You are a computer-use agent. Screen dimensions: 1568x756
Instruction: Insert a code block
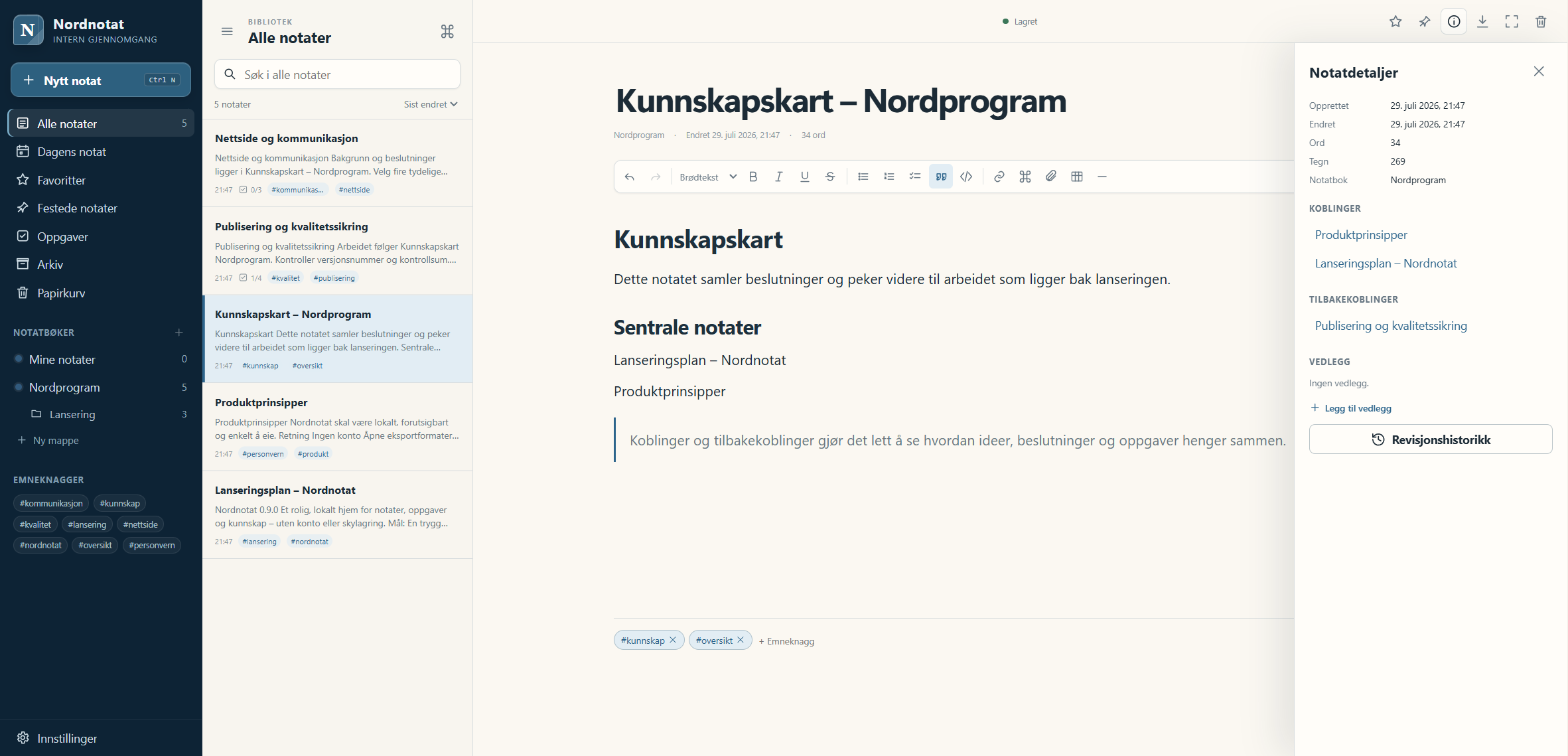(967, 177)
